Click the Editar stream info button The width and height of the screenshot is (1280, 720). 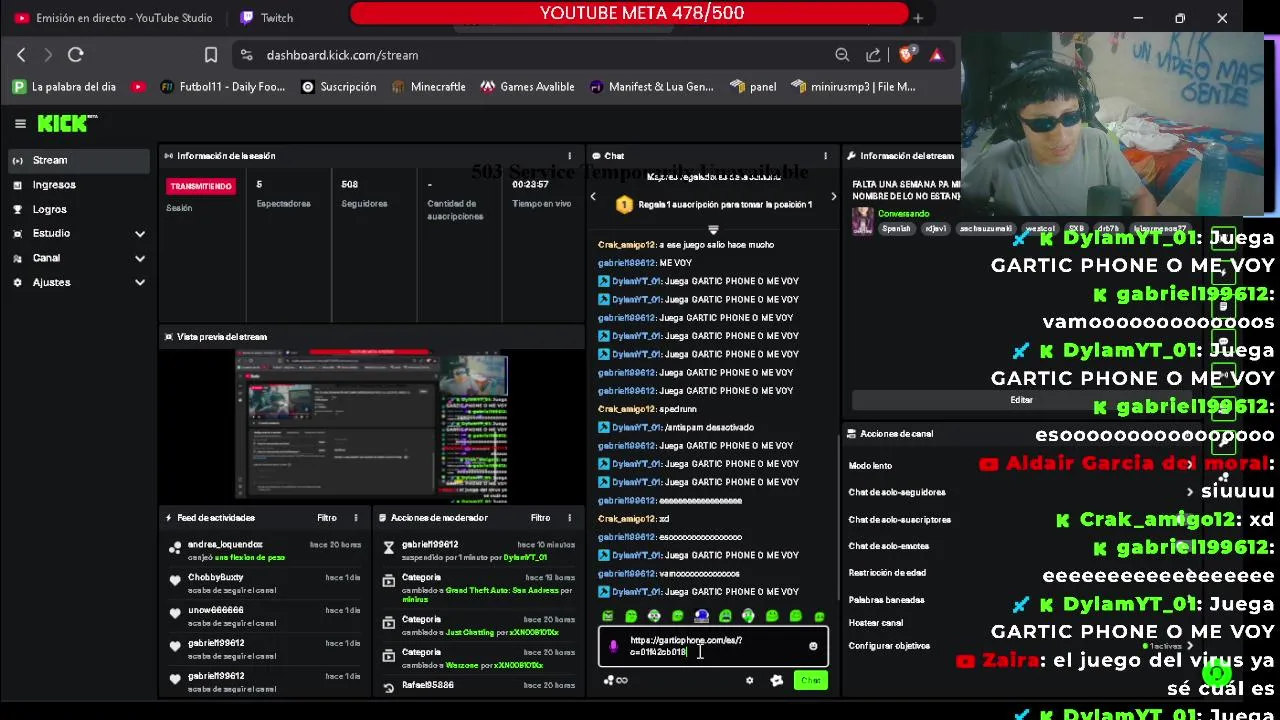click(x=1021, y=400)
